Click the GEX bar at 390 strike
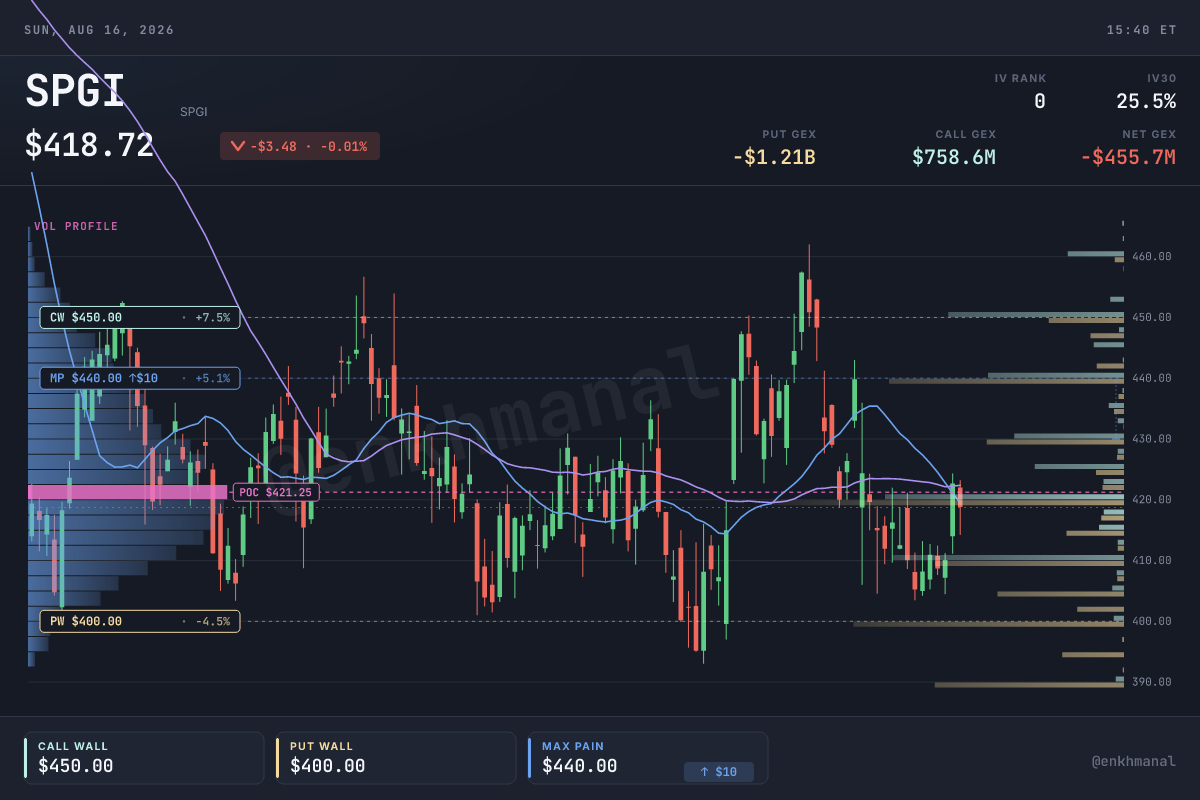 point(1029,684)
